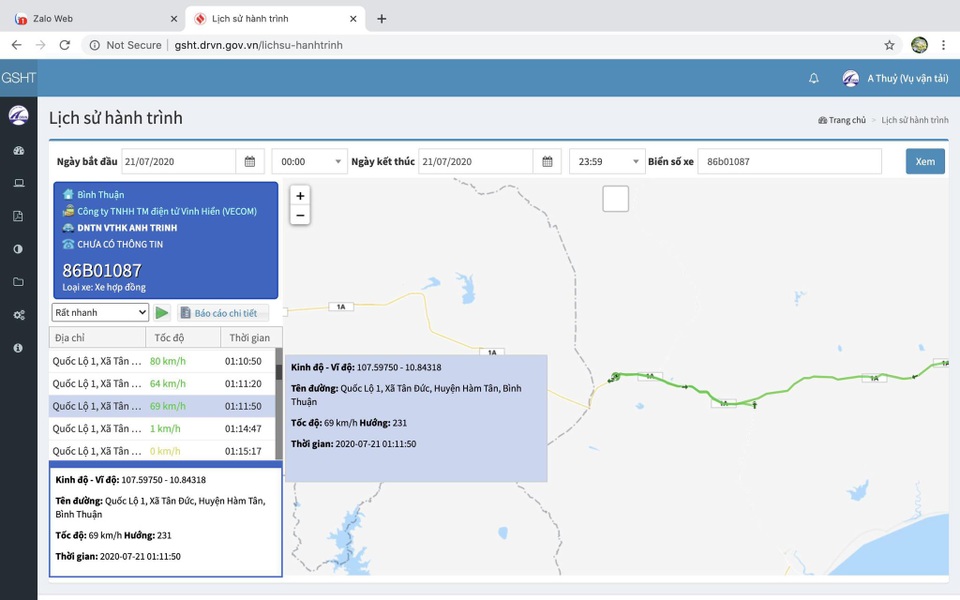Zoom in on the map
The image size is (960, 600).
tap(300, 196)
